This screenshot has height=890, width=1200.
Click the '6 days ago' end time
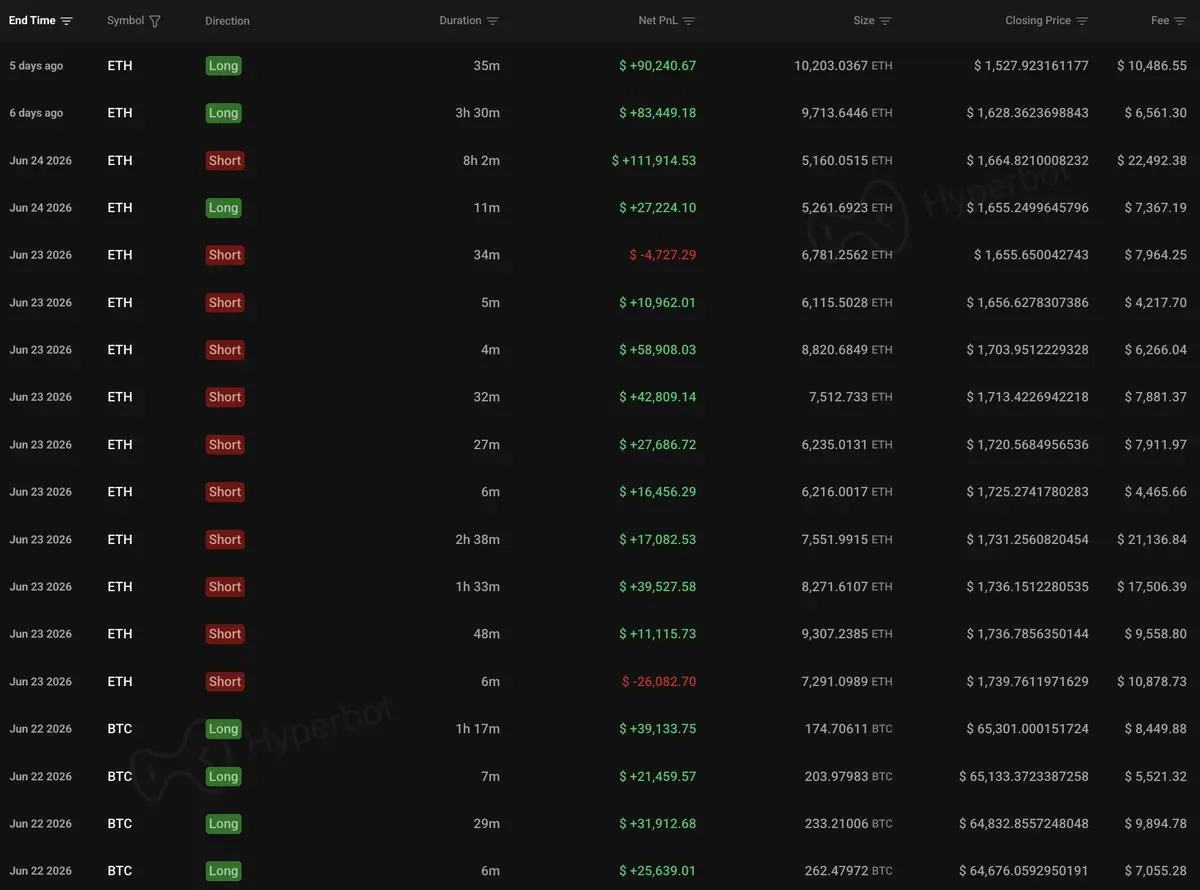point(36,113)
